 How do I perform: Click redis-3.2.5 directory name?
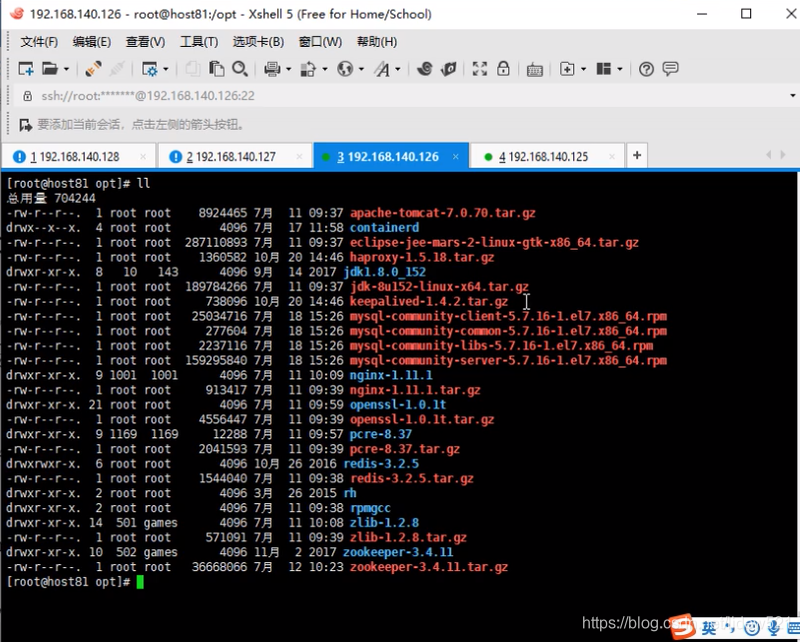pyautogui.click(x=381, y=464)
